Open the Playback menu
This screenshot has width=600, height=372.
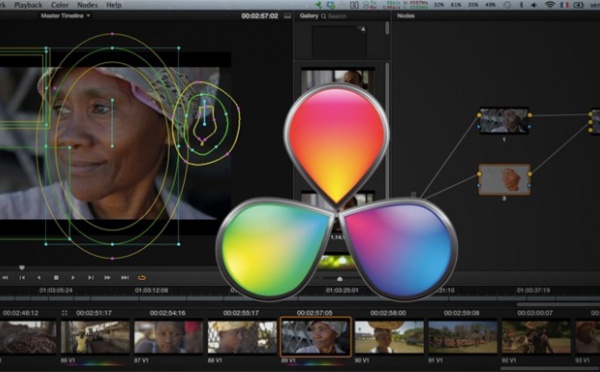tap(28, 5)
